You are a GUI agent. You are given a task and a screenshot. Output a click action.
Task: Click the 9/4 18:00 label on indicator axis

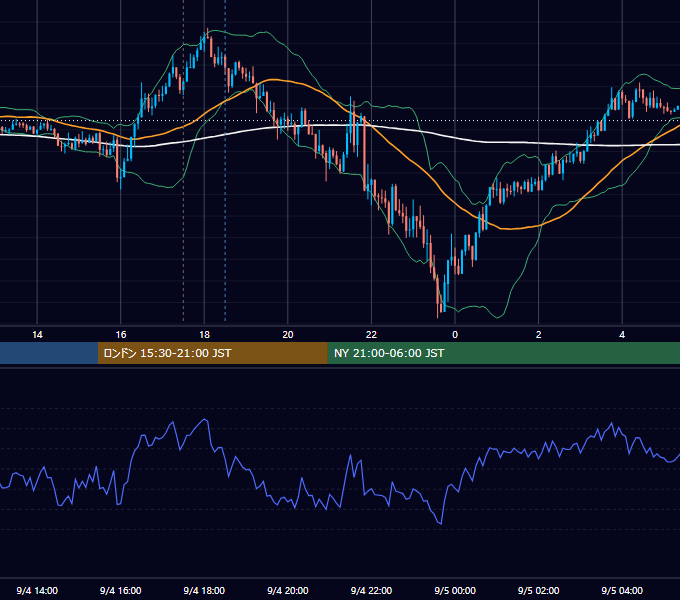point(204,591)
